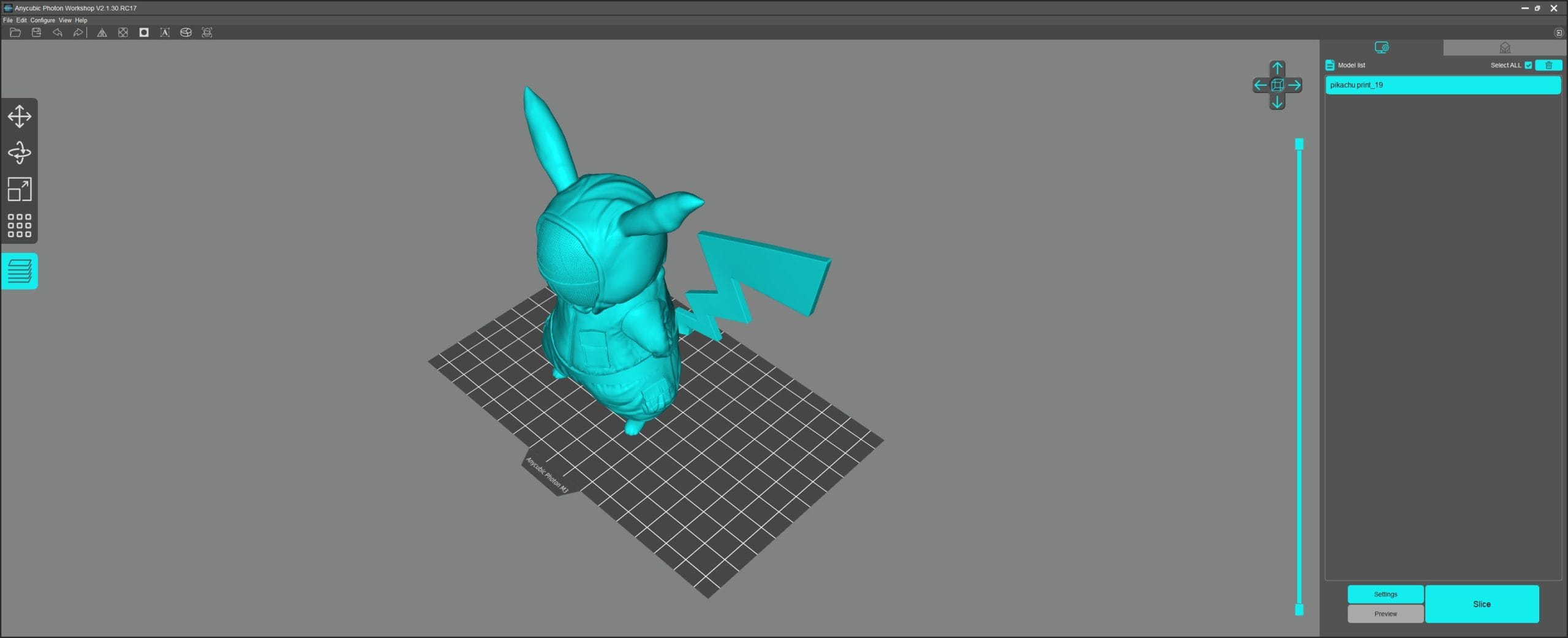
Task: Click the small icon at the toolbar's right end
Action: (x=1559, y=32)
